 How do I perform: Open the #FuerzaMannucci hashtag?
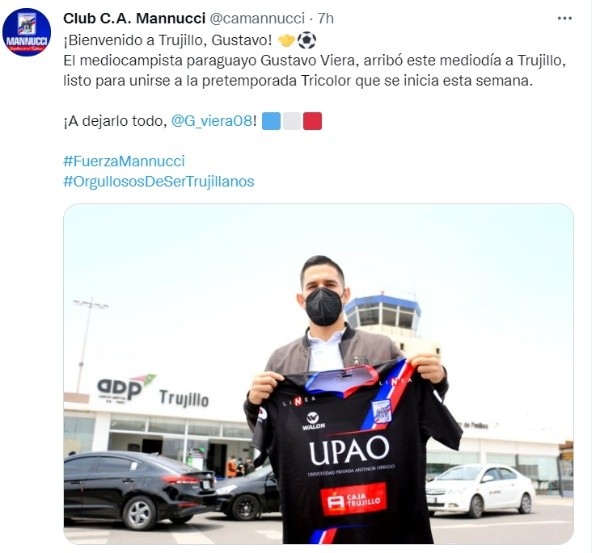click(124, 161)
